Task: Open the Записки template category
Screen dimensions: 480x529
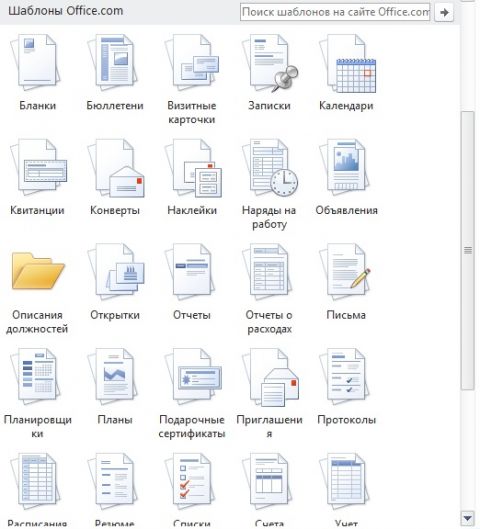Action: (269, 63)
